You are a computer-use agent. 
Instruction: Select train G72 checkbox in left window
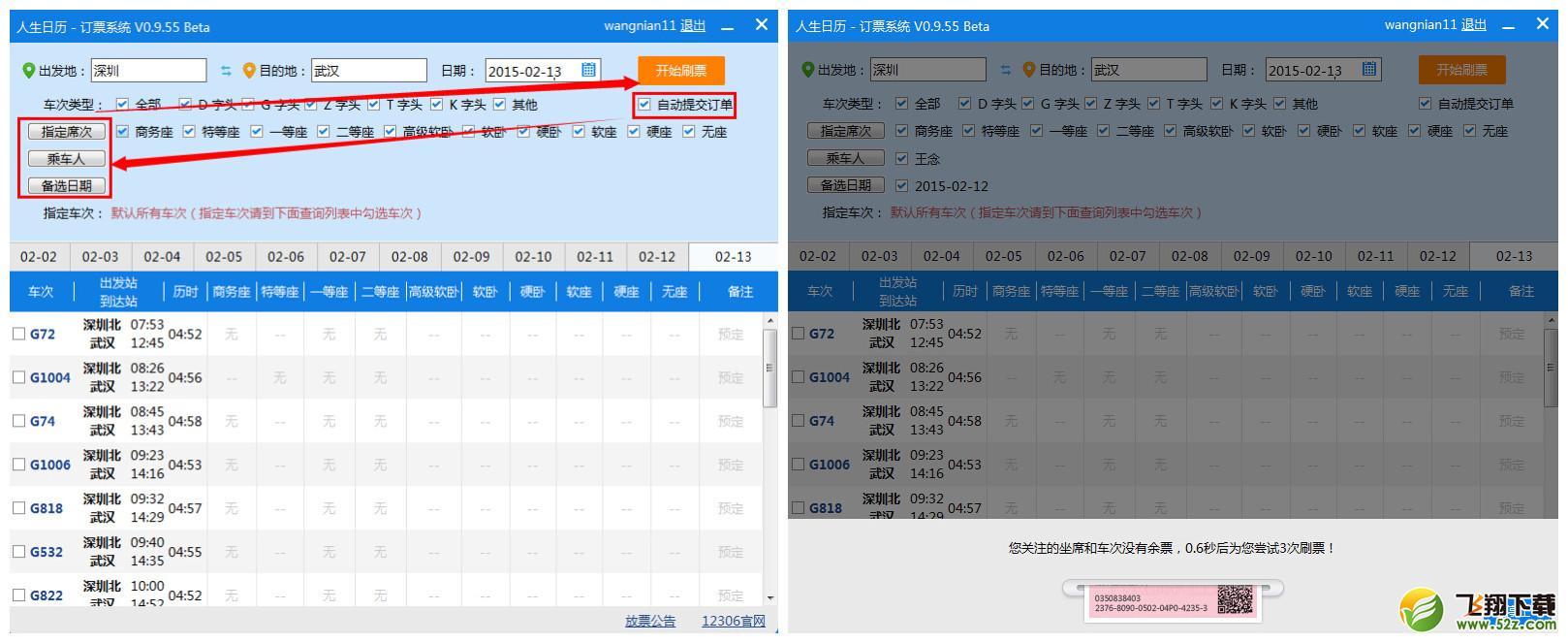click(18, 334)
